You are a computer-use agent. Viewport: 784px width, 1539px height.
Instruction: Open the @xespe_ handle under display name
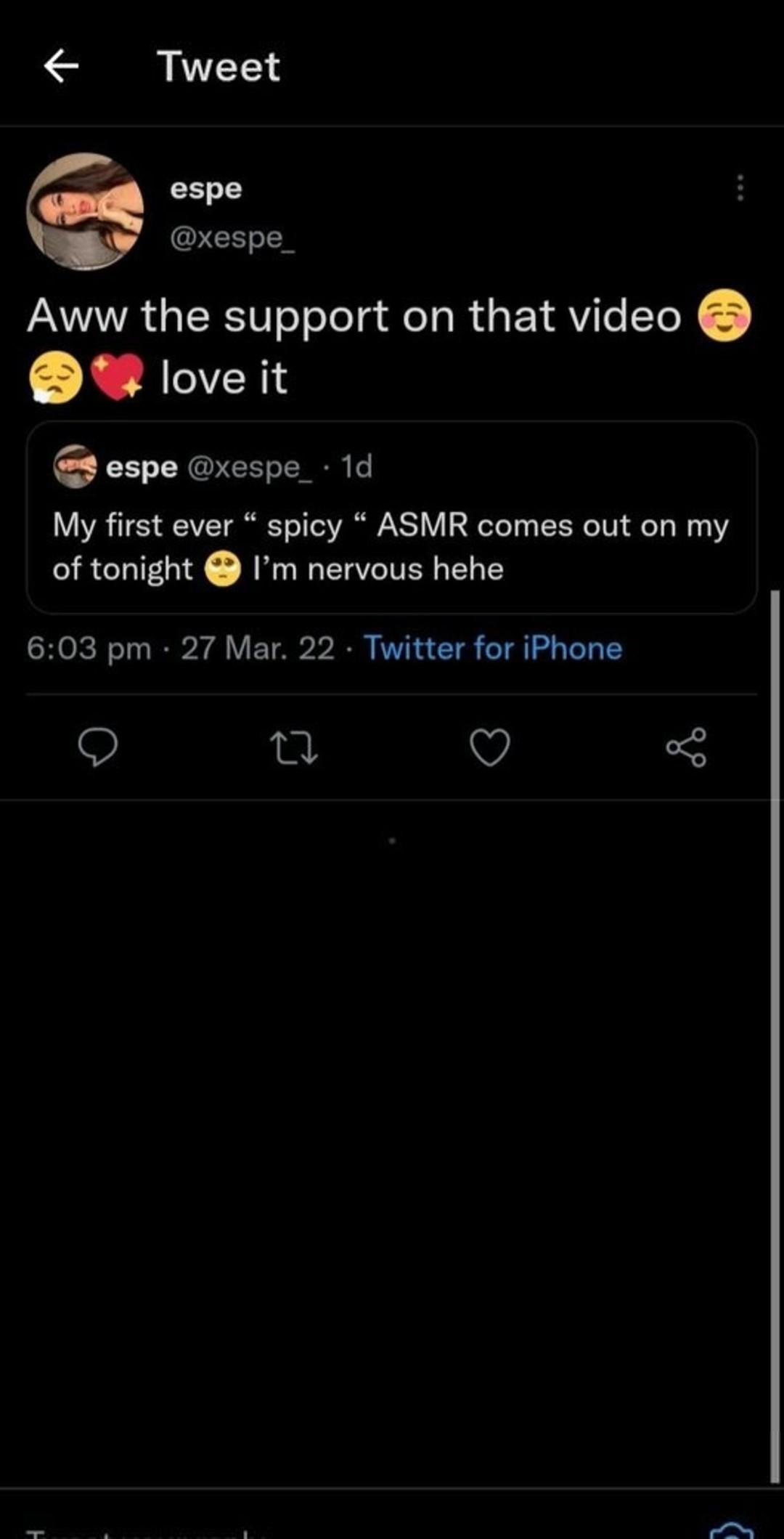click(x=232, y=237)
